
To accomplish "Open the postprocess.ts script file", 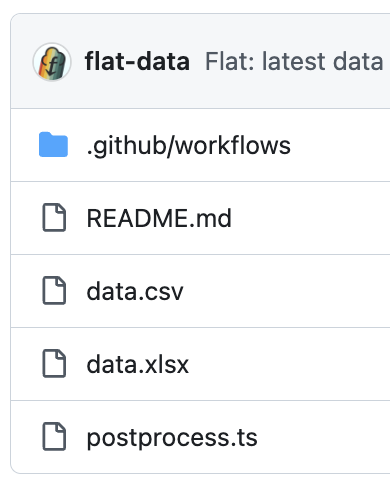I will pyautogui.click(x=172, y=438).
